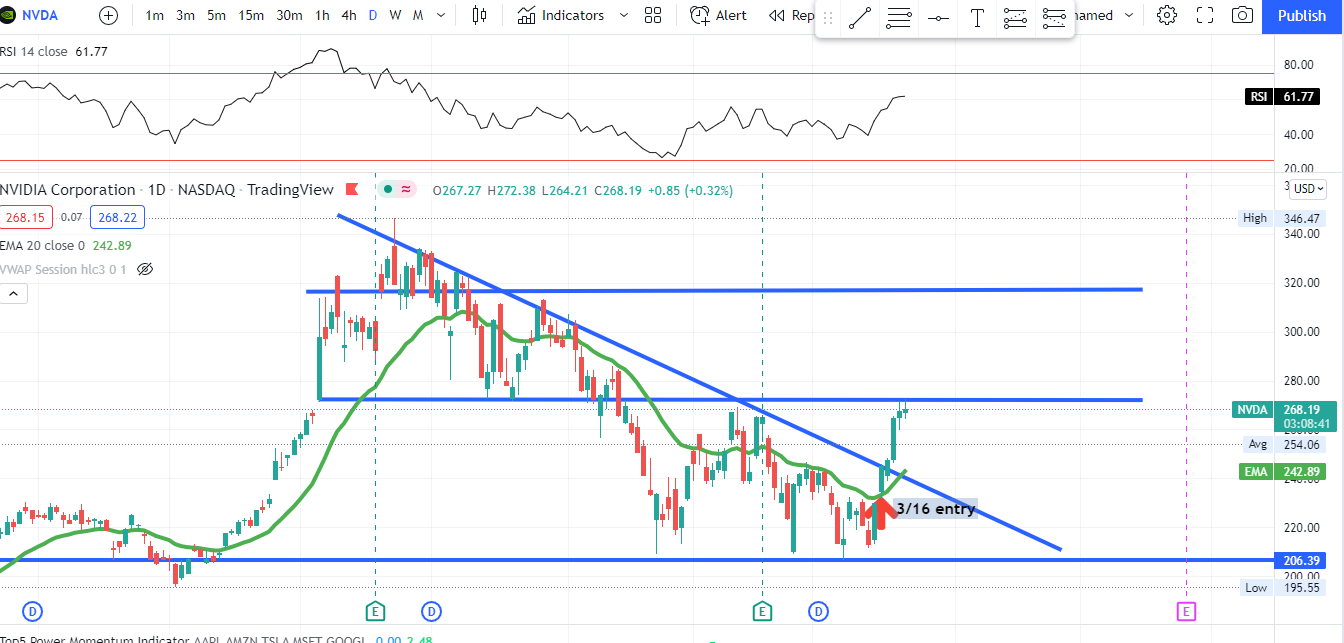
Task: Click the second green earnings E marker
Action: pyautogui.click(x=762, y=611)
